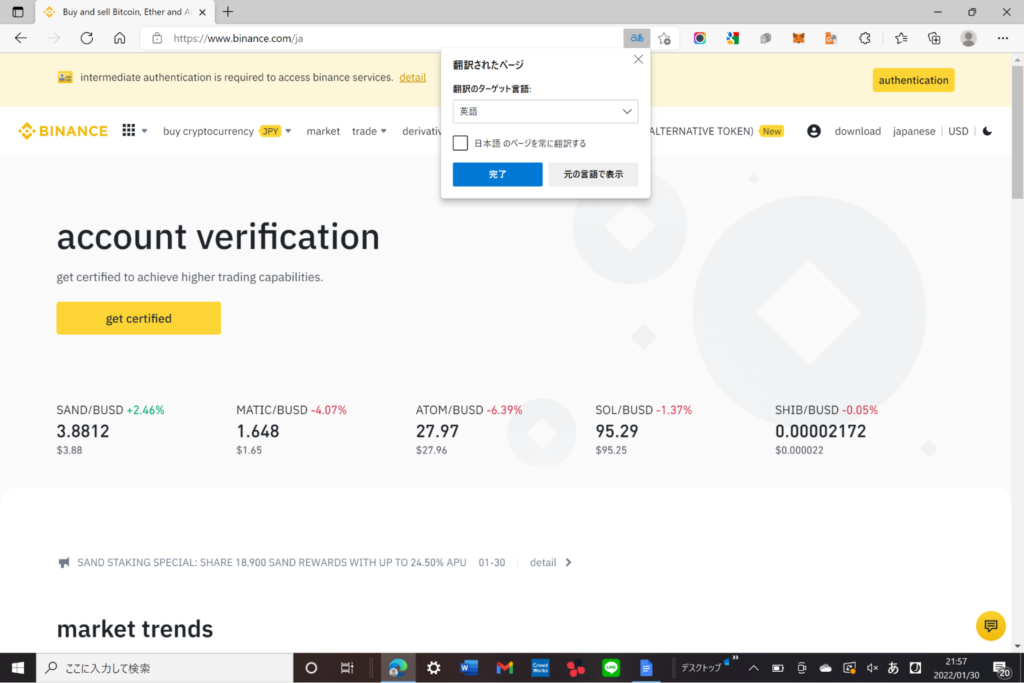This screenshot has width=1024, height=683.
Task: Open the market menu item
Action: pyautogui.click(x=323, y=131)
